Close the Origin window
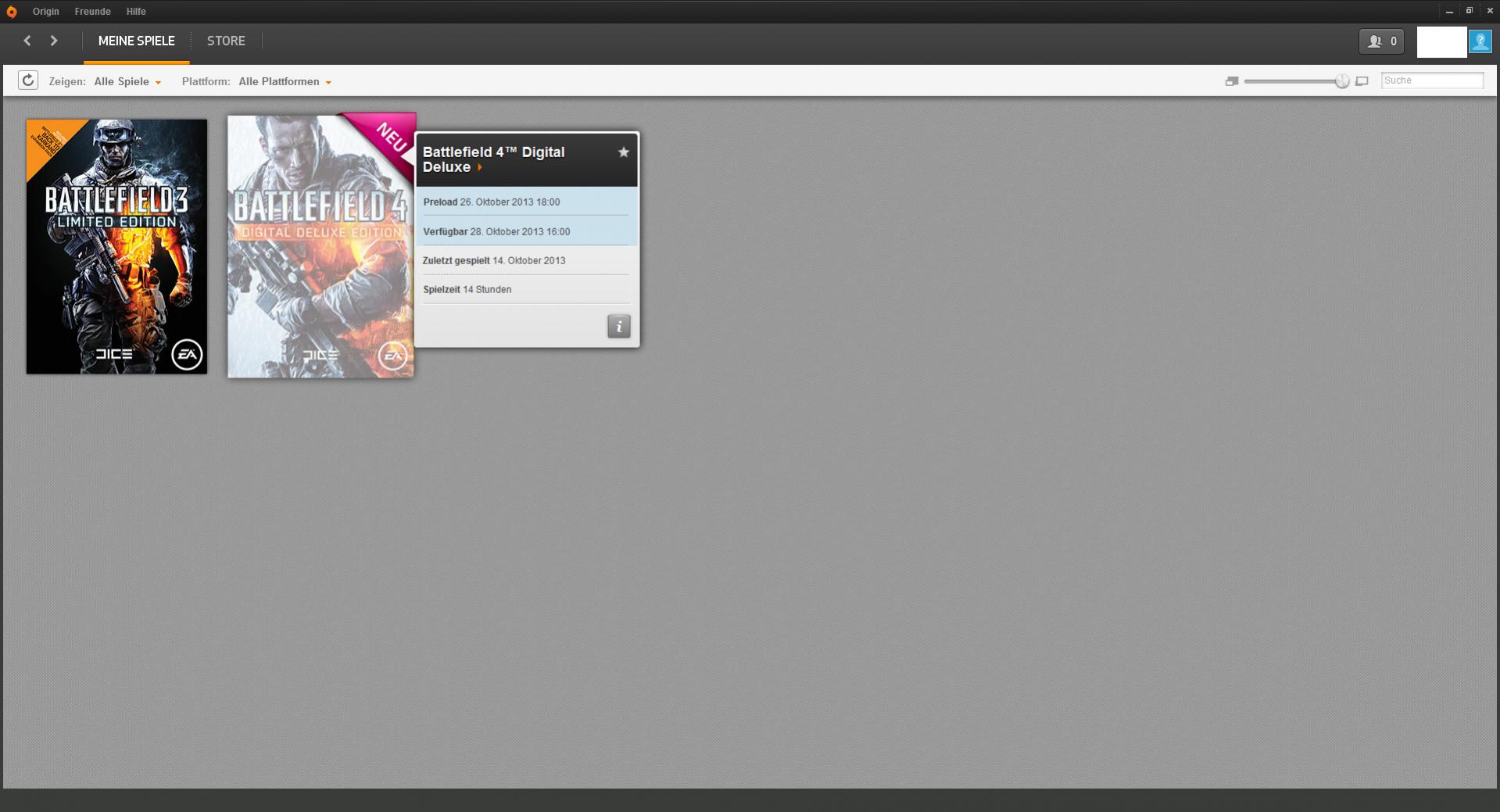 (1489, 12)
